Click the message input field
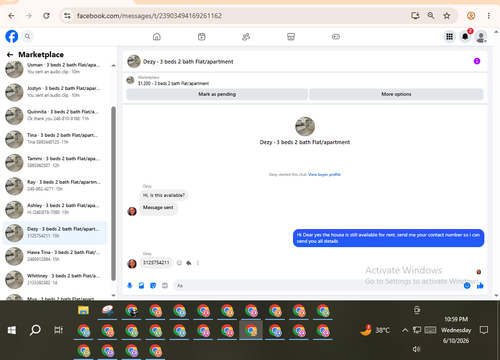This screenshot has height=360, width=500. point(318,286)
